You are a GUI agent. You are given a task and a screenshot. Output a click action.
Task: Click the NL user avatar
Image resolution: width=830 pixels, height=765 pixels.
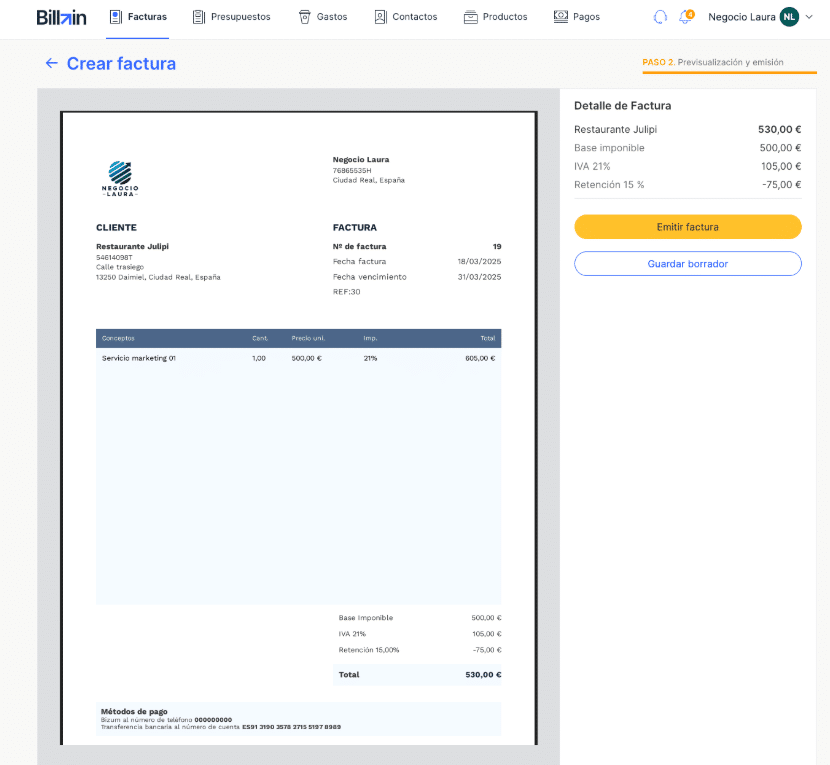click(x=789, y=17)
